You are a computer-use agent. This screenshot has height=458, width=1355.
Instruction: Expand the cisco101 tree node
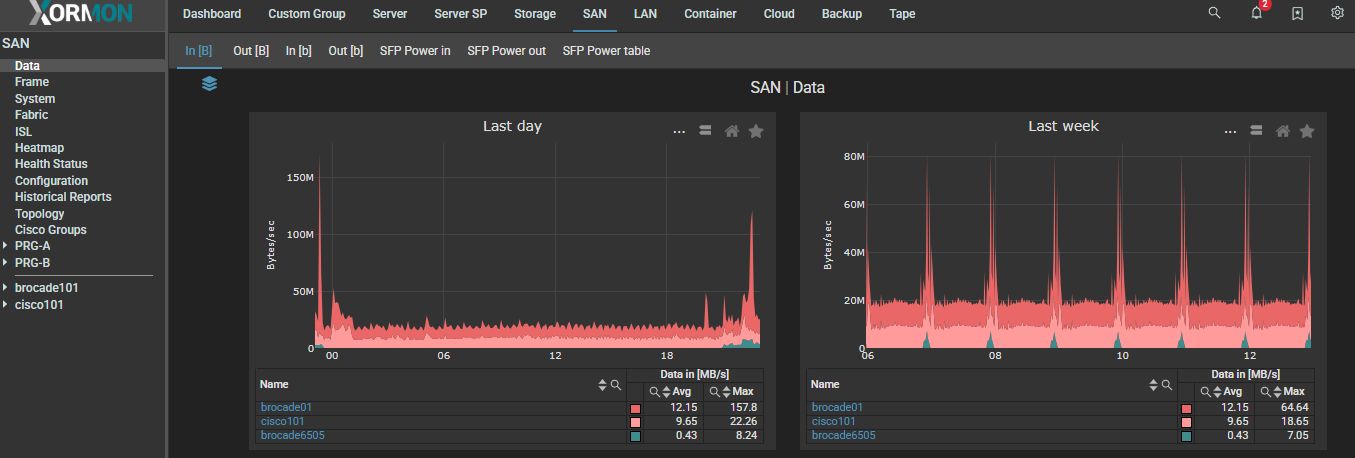(x=6, y=305)
